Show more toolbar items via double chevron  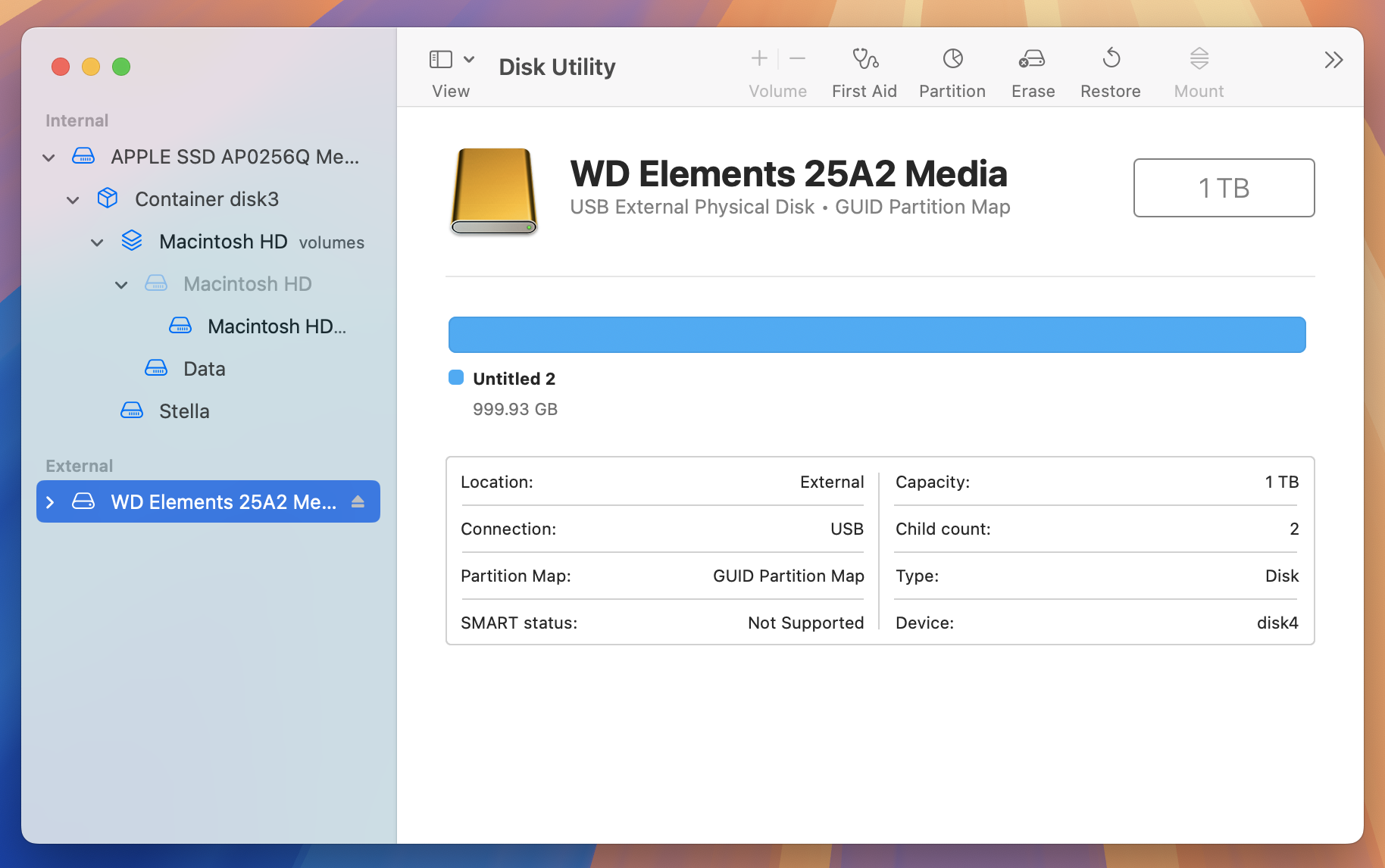[x=1333, y=60]
